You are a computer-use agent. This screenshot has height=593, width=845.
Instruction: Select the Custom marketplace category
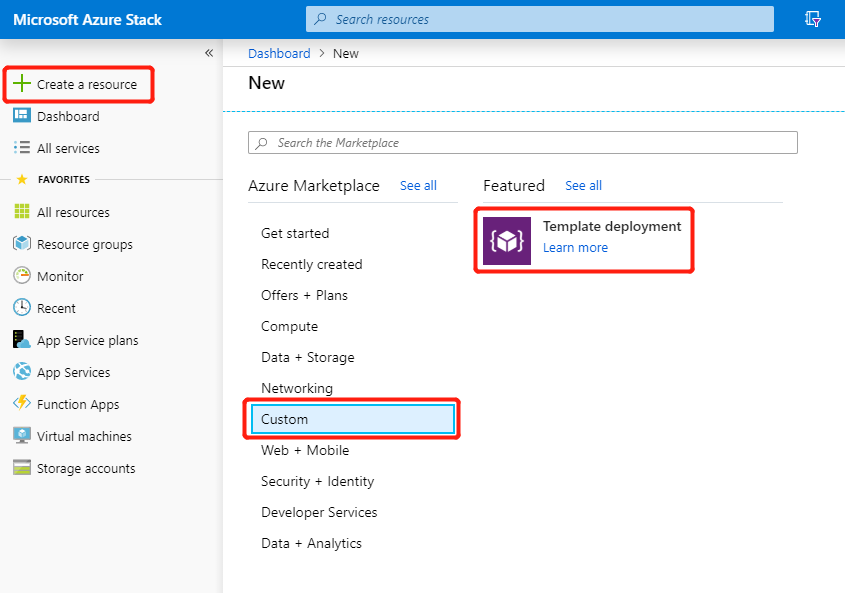[283, 419]
